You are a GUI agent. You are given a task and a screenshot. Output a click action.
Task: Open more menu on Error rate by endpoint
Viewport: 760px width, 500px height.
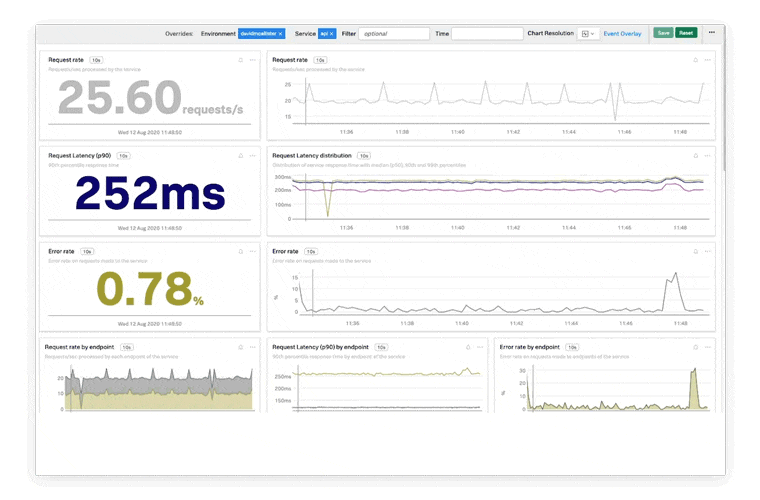[x=708, y=347]
